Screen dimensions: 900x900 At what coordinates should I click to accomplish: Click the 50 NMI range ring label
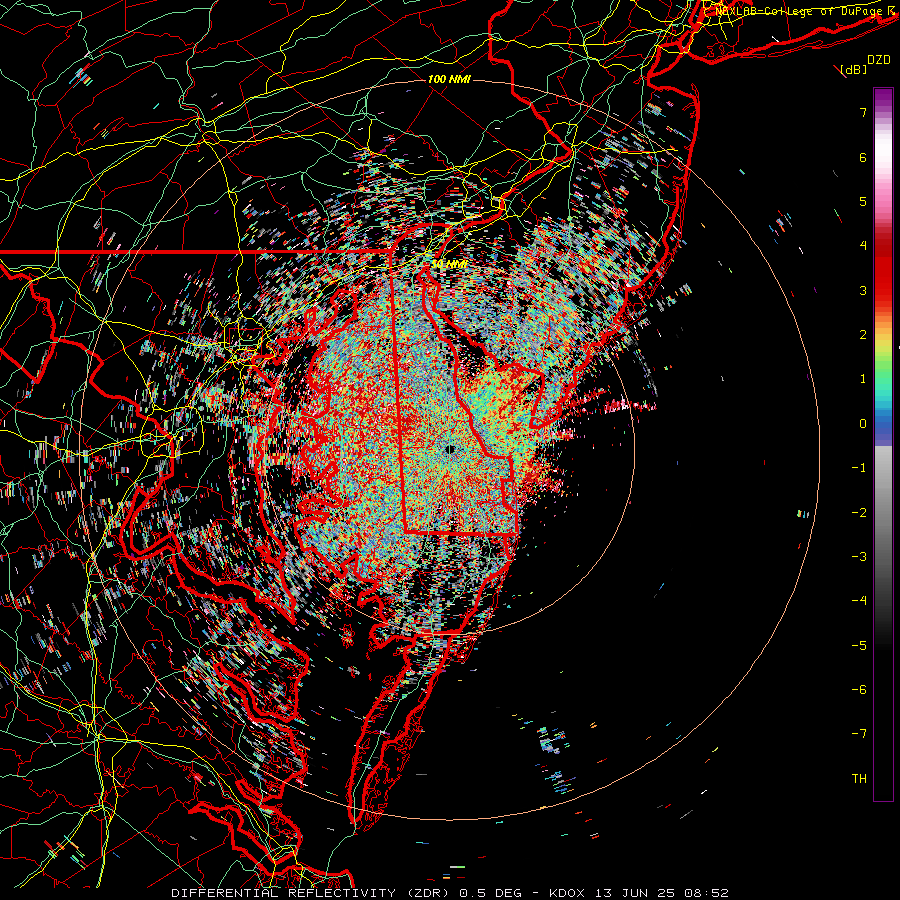click(449, 265)
